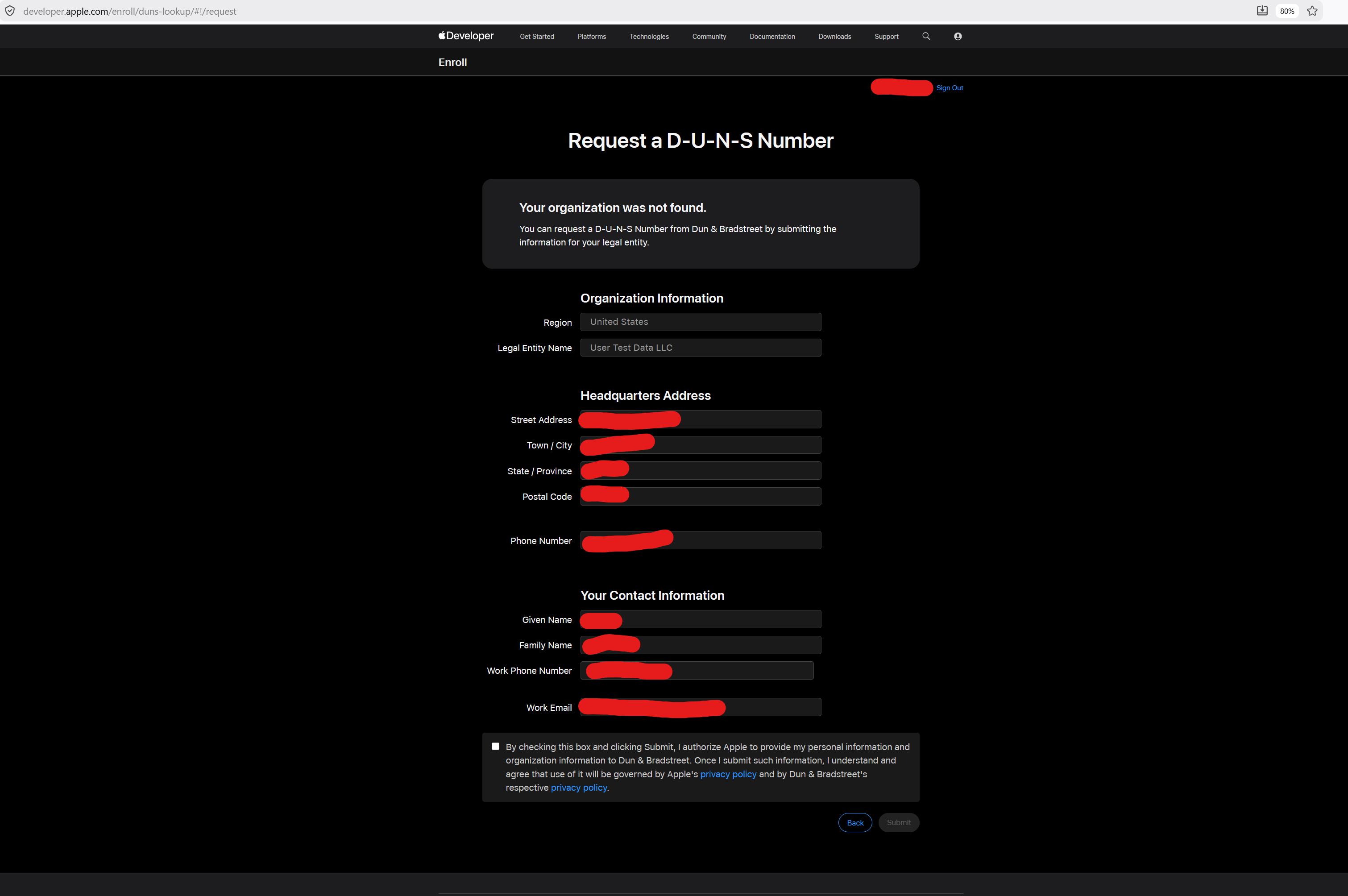Click the headquarters Phone Number field

tap(701, 540)
